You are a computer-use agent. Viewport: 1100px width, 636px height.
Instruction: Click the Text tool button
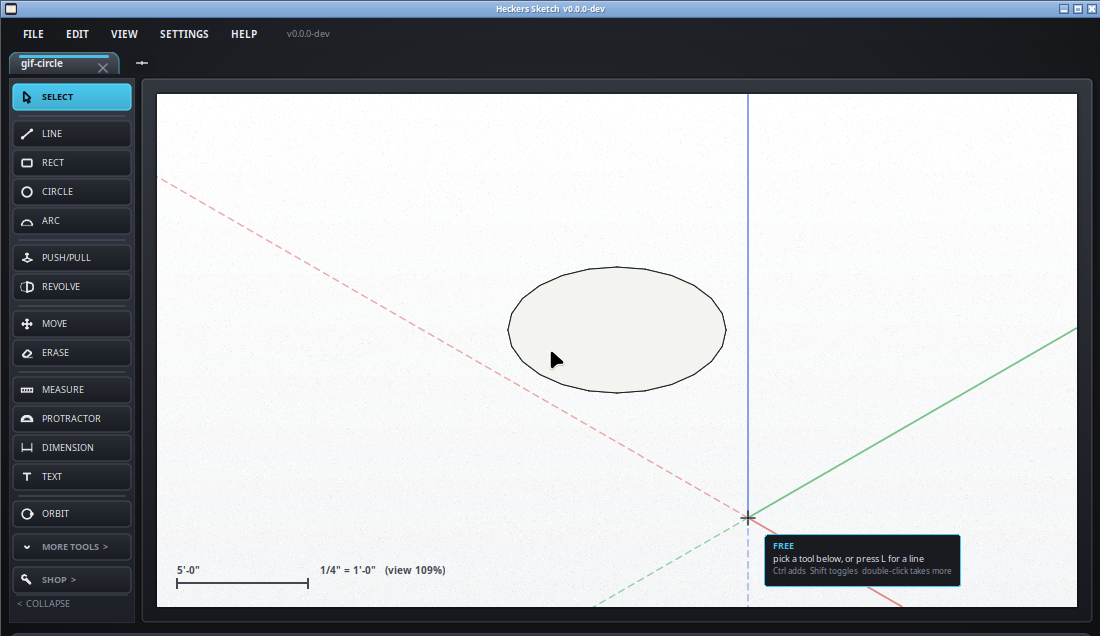point(72,476)
